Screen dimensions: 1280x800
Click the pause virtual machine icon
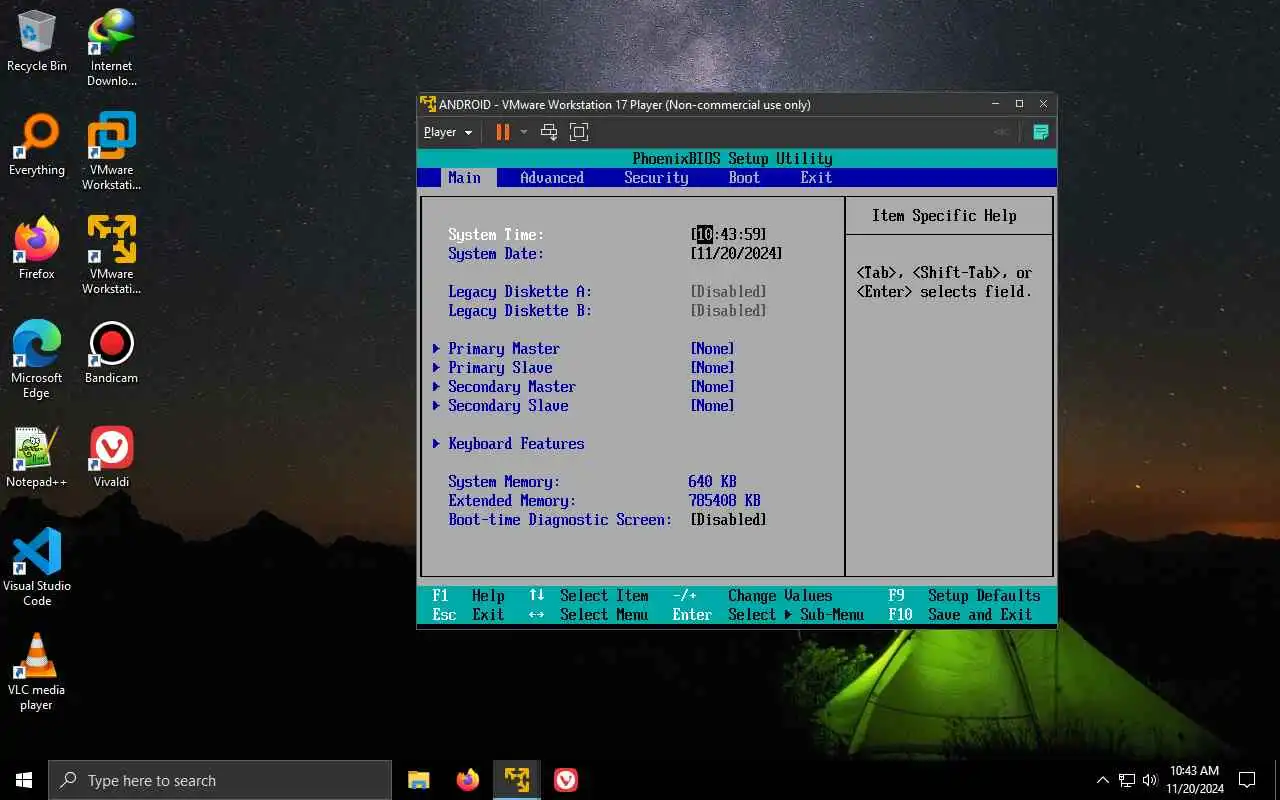502,132
